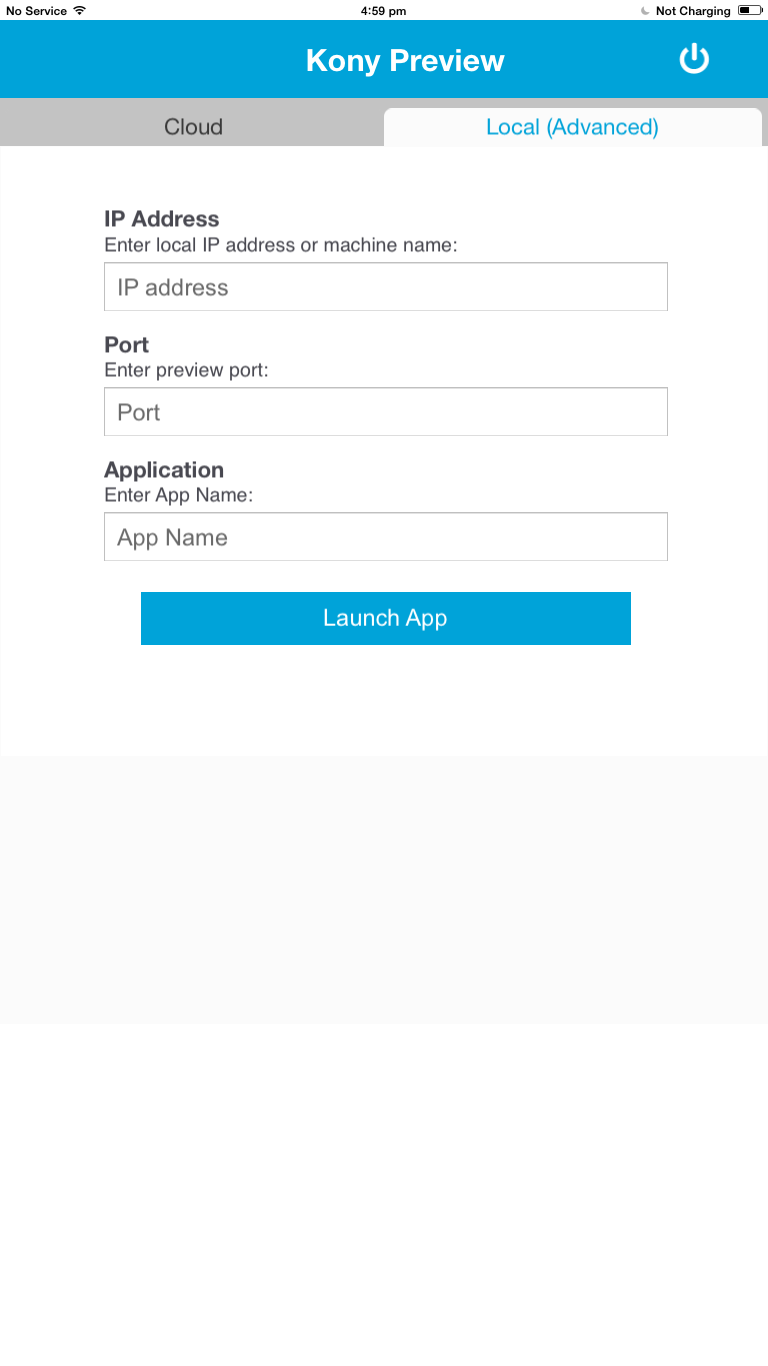The width and height of the screenshot is (768, 1366).
Task: Click the 'Enter preview port' hint text
Action: pyautogui.click(x=186, y=370)
